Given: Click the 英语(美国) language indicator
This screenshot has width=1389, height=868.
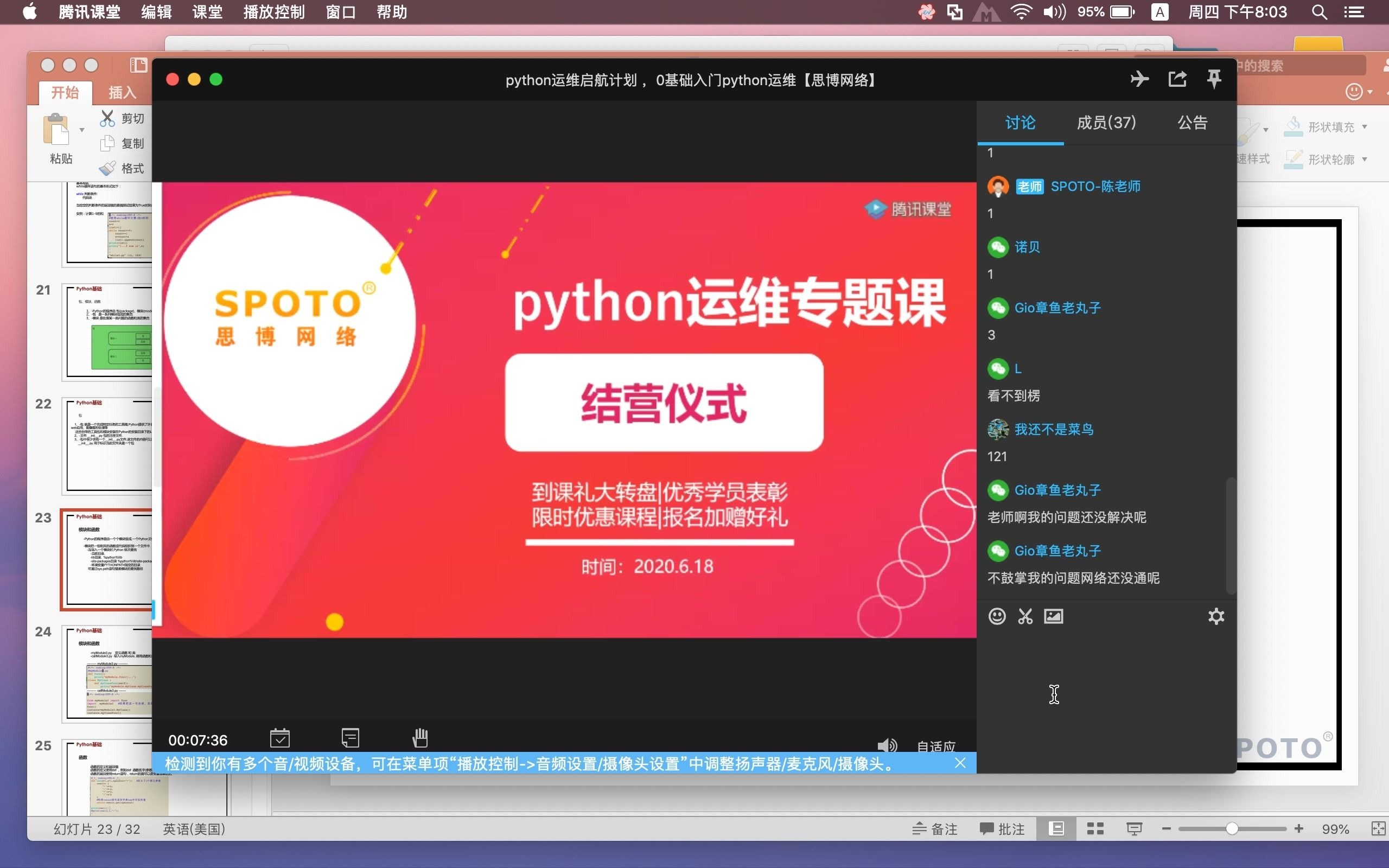Looking at the screenshot, I should click(x=194, y=828).
